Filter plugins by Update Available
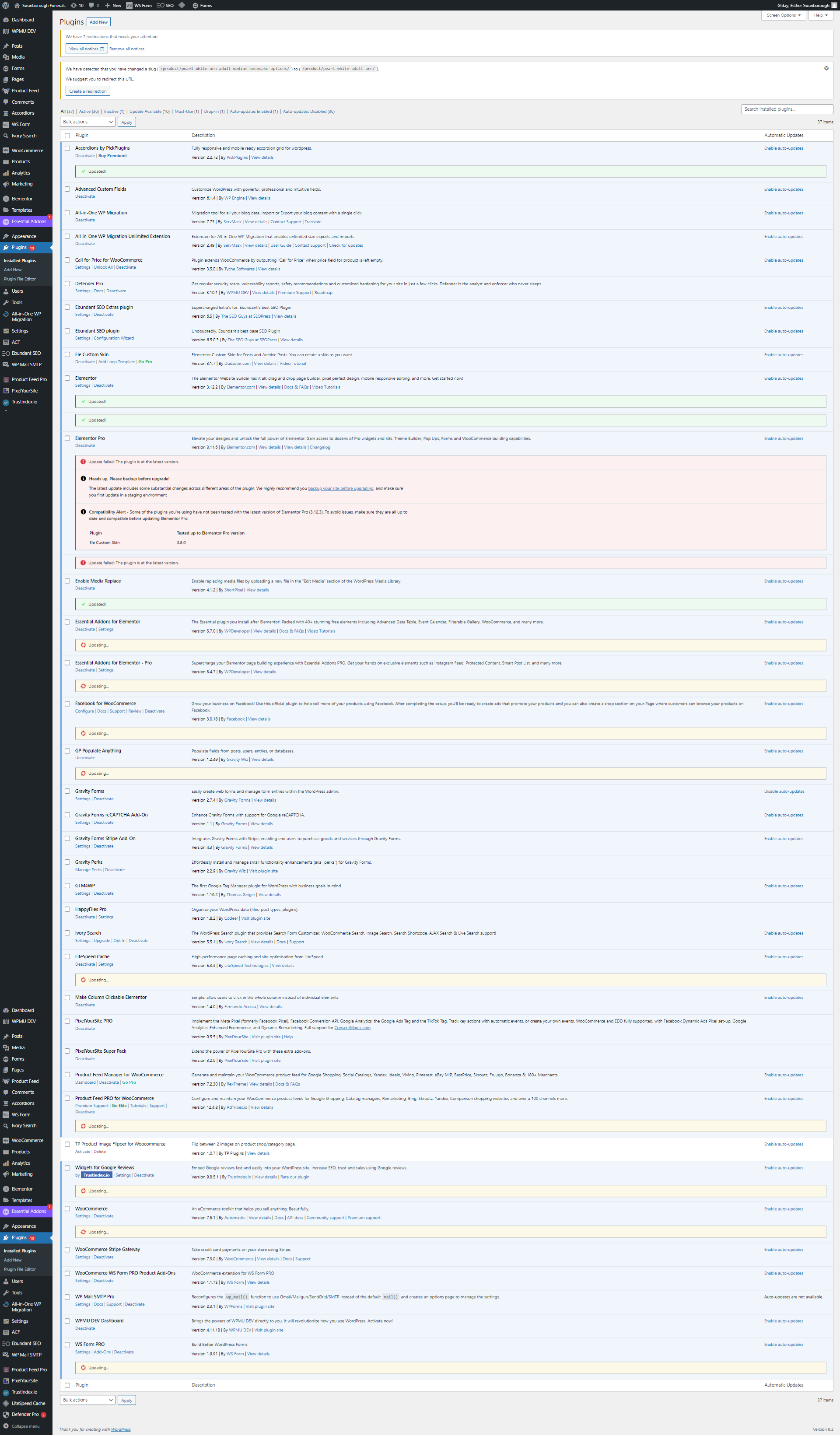This screenshot has height=1436, width=840. 149,112
